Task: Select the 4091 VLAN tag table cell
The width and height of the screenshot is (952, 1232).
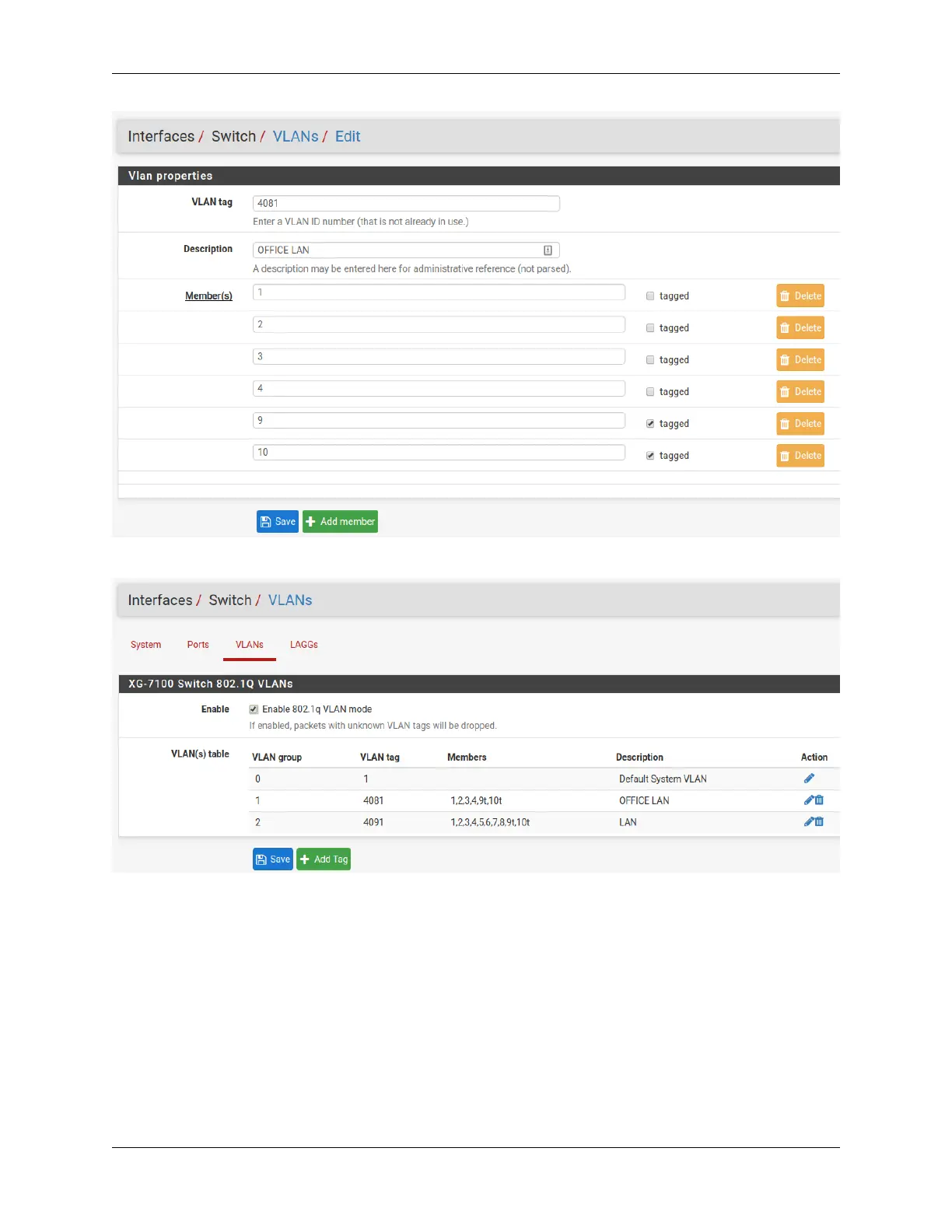Action: coord(373,822)
